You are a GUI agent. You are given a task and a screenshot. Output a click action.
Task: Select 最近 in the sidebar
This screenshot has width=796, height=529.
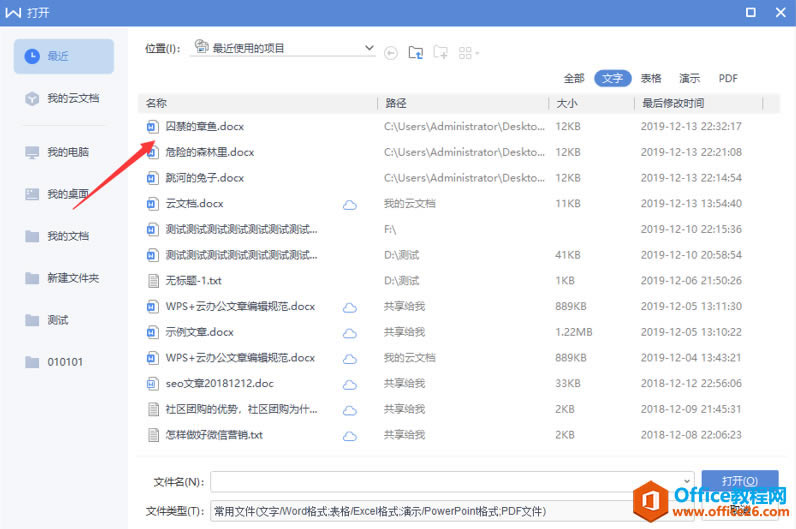[63, 56]
